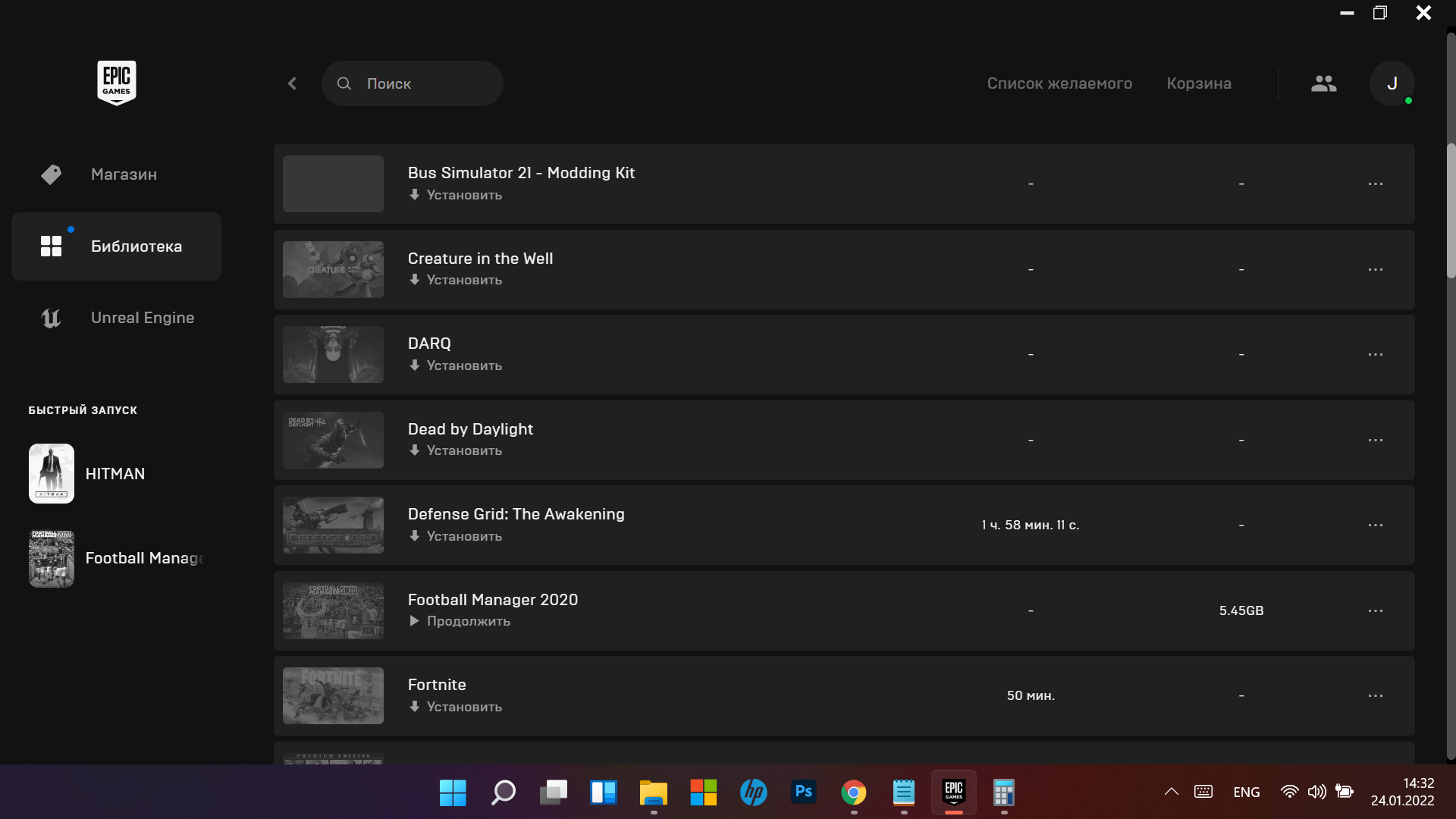Click the play icon under Football Manager 2020

[x=414, y=621]
